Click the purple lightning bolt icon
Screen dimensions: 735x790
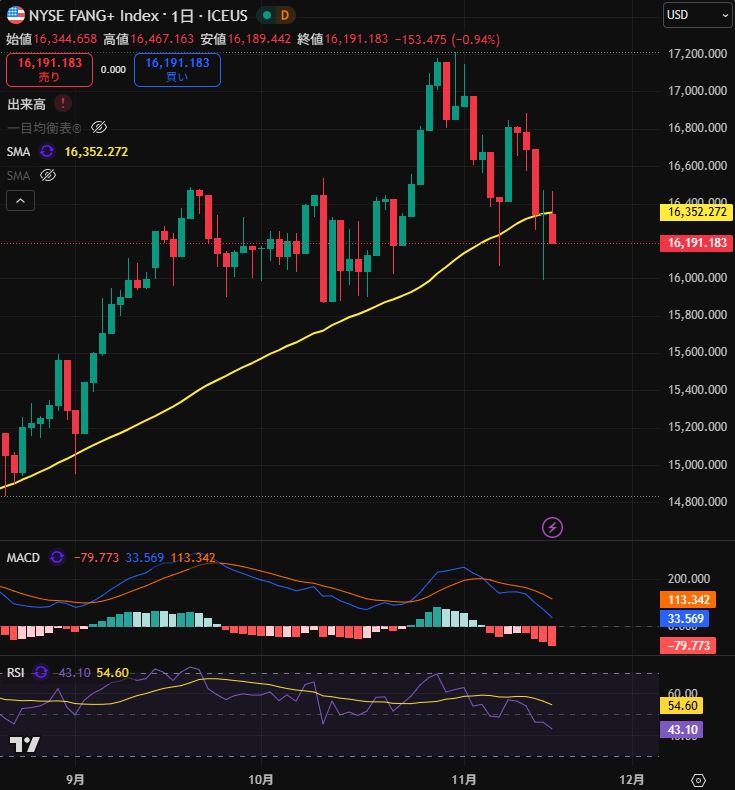click(x=551, y=526)
